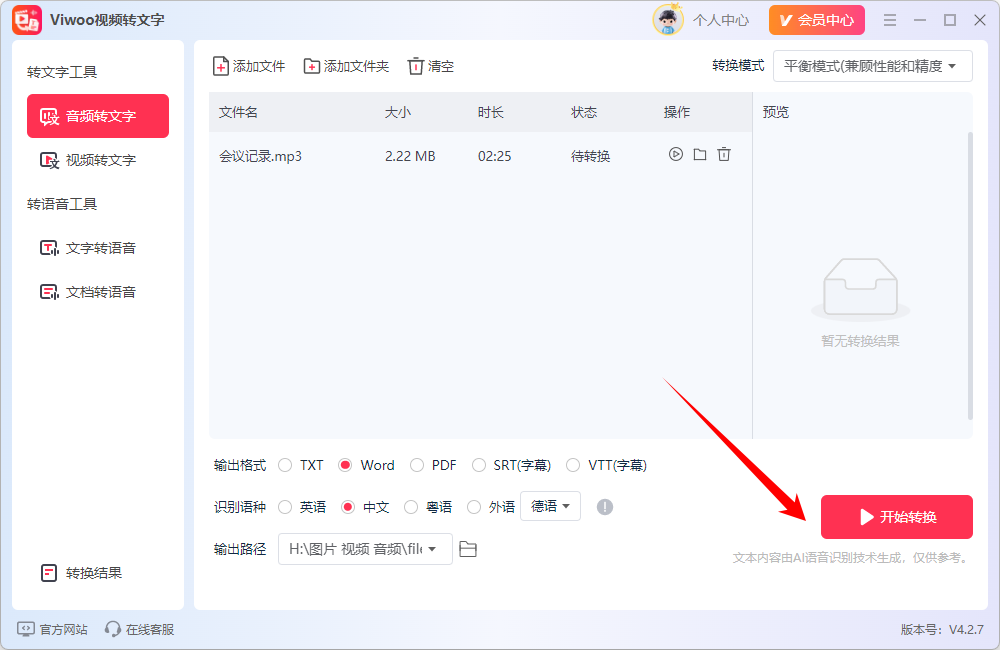Click the 状态 column header

click(x=584, y=112)
